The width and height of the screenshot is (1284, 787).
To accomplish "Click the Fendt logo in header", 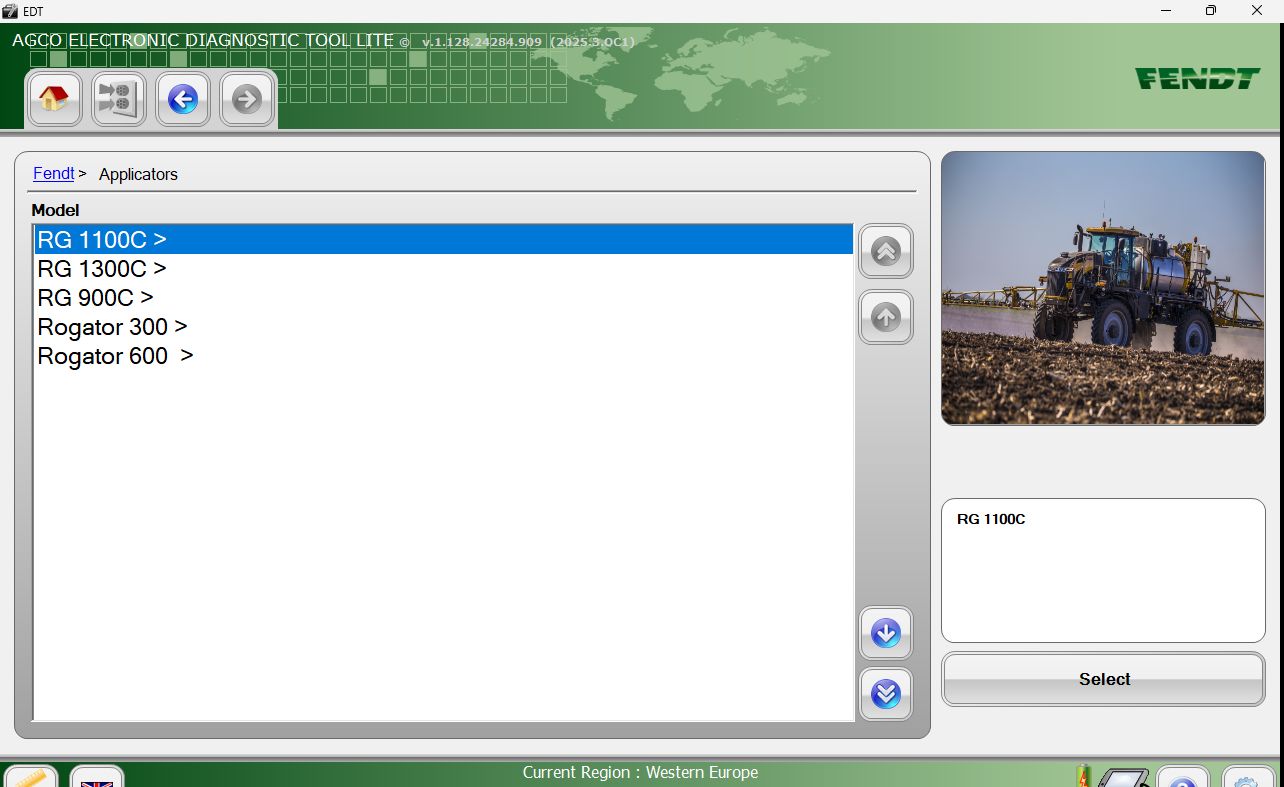I will (1197, 78).
